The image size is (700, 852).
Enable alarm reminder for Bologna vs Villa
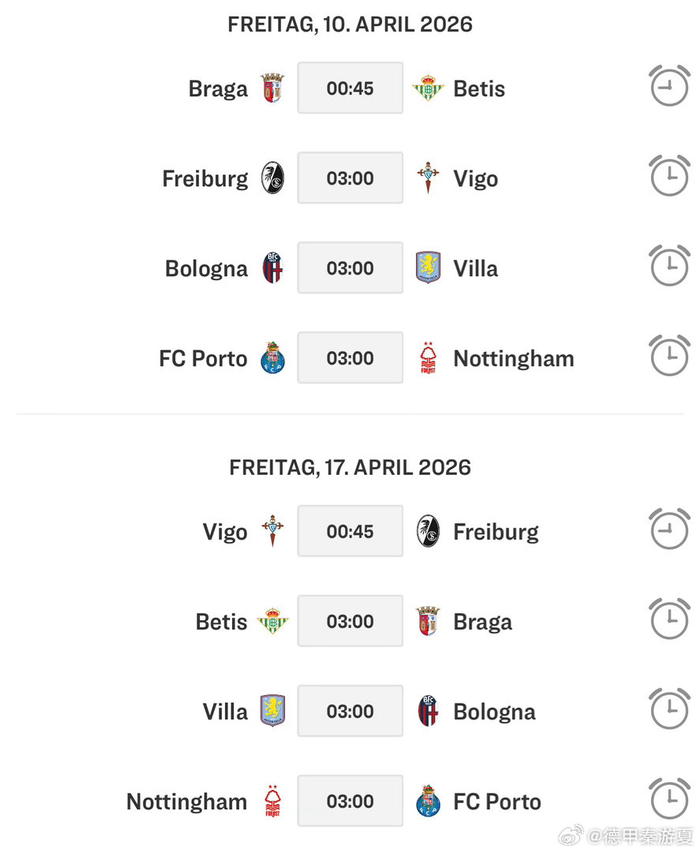[669, 267]
